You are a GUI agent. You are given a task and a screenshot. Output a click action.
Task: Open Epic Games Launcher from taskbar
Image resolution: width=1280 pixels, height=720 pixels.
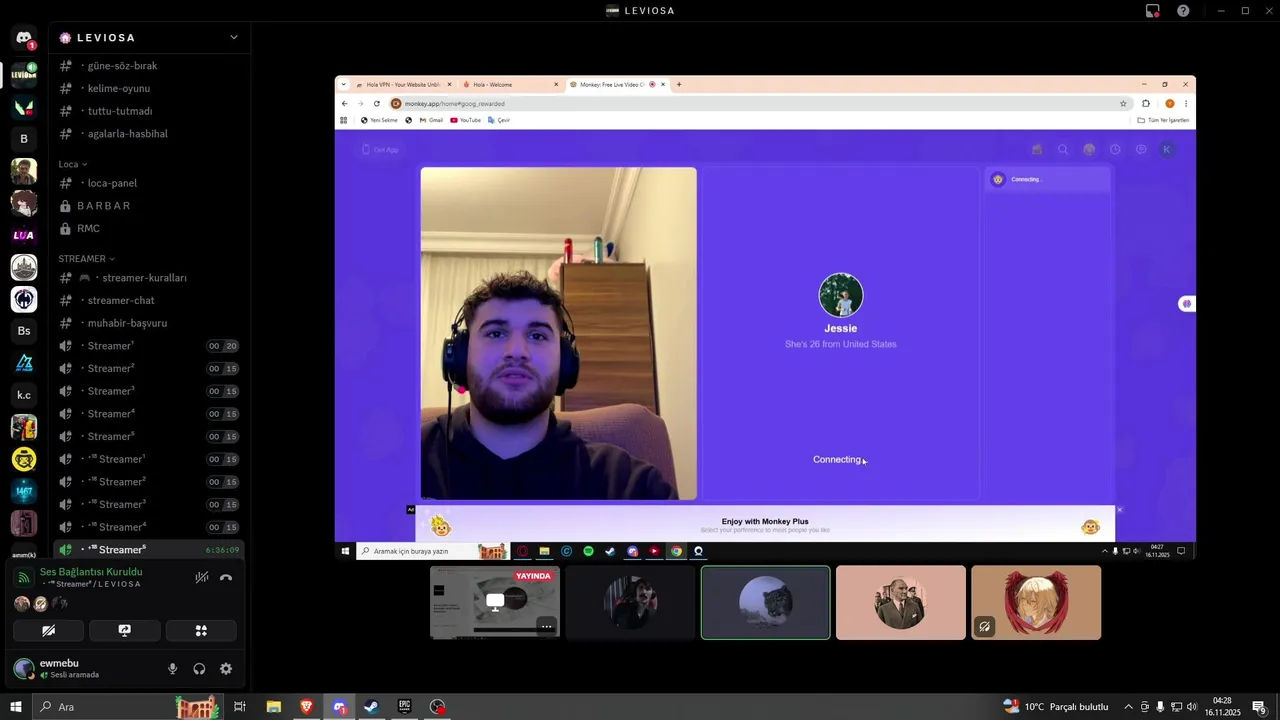tap(404, 707)
